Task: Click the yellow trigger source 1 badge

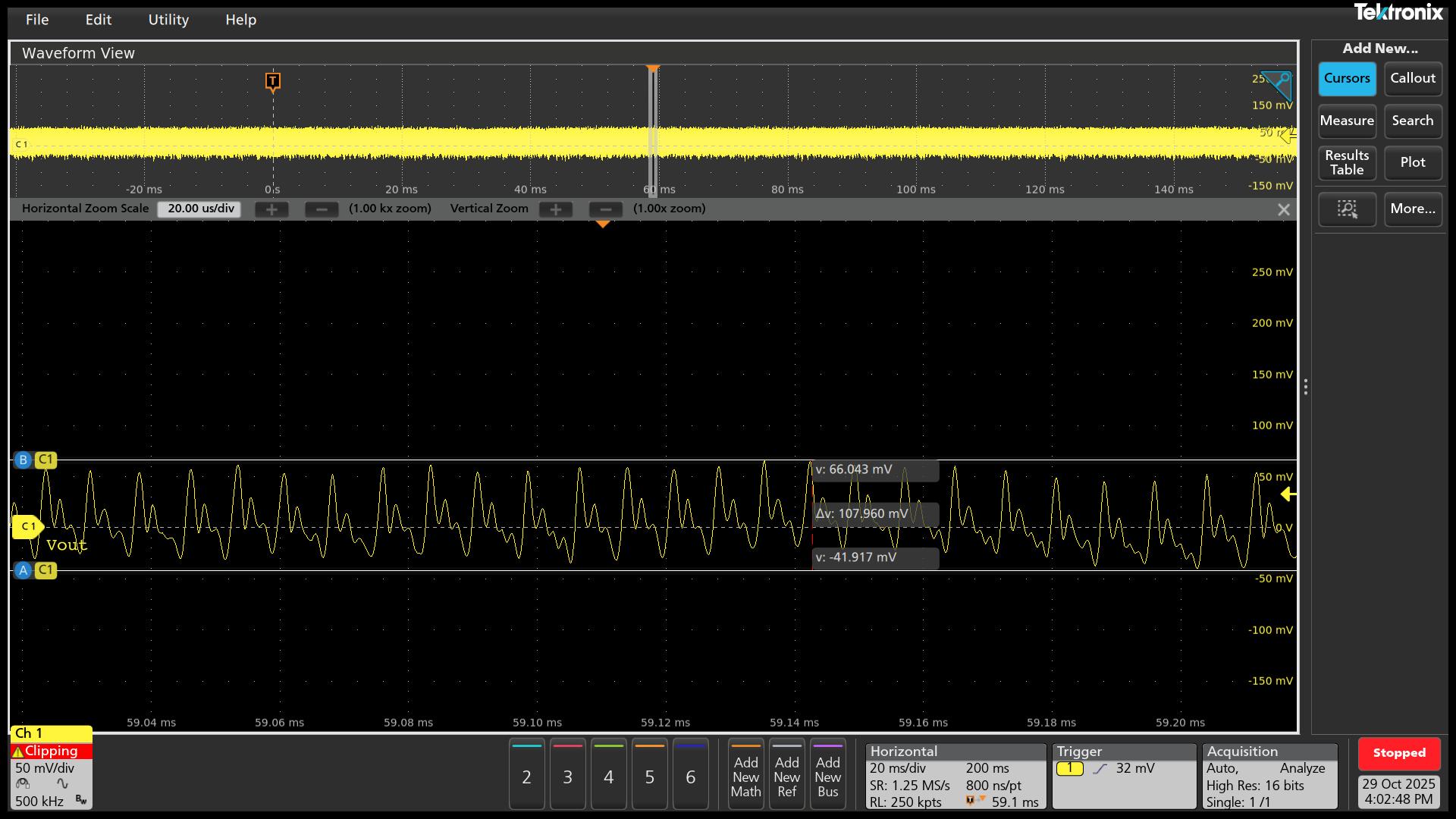Action: coord(1071,768)
